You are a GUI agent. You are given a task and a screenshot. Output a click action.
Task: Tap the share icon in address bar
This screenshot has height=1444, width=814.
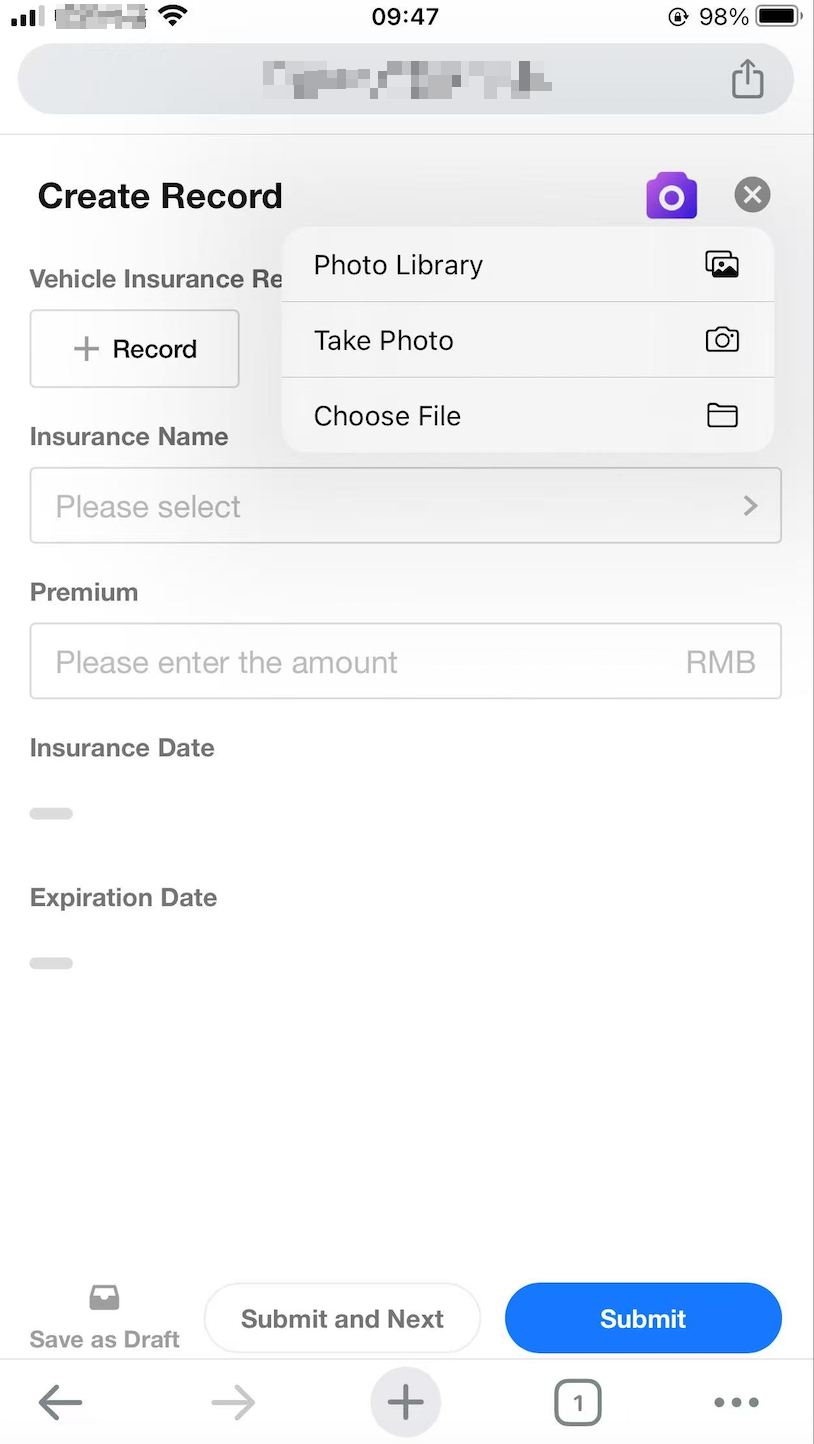tap(747, 79)
